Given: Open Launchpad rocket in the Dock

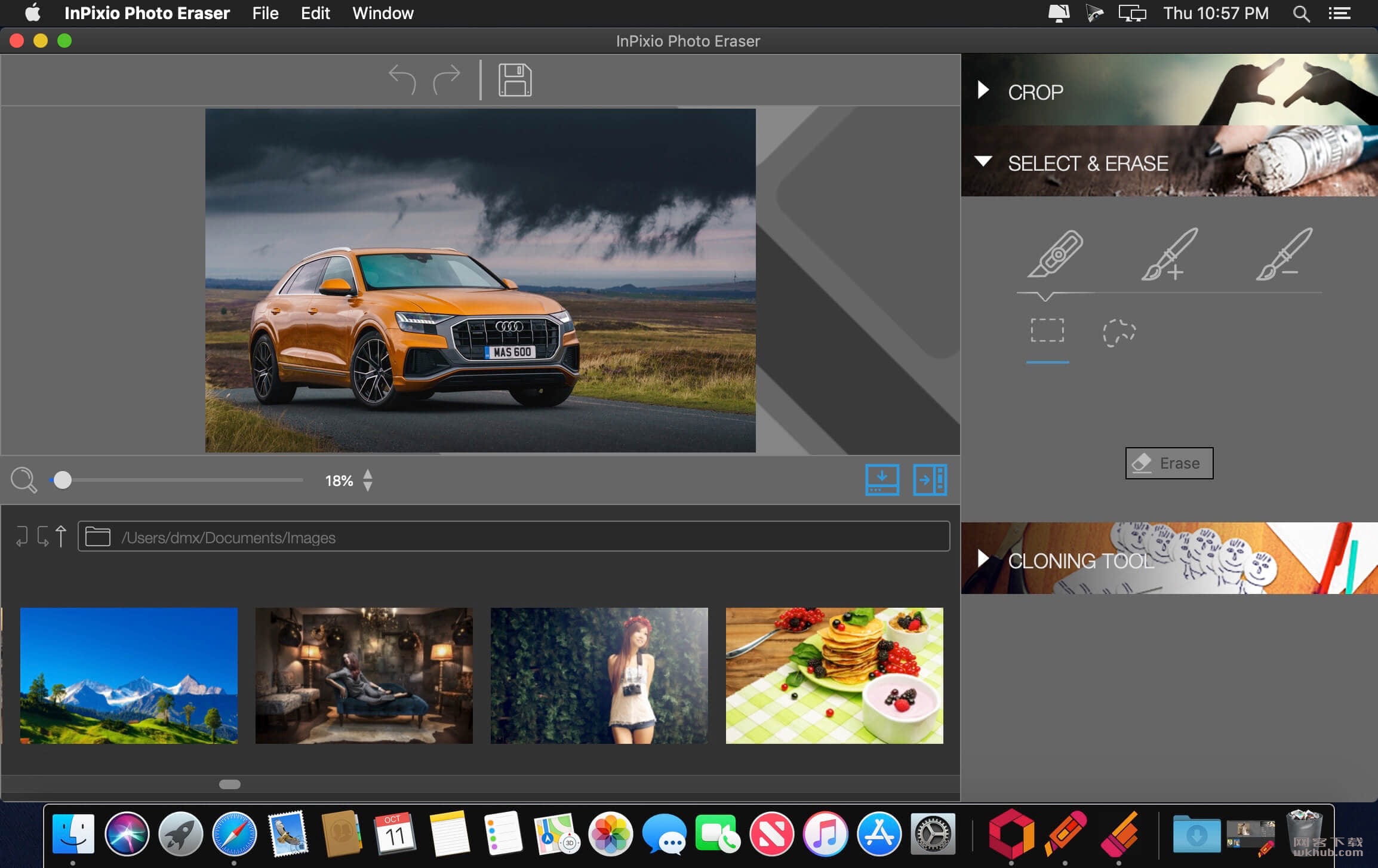Looking at the screenshot, I should click(181, 834).
